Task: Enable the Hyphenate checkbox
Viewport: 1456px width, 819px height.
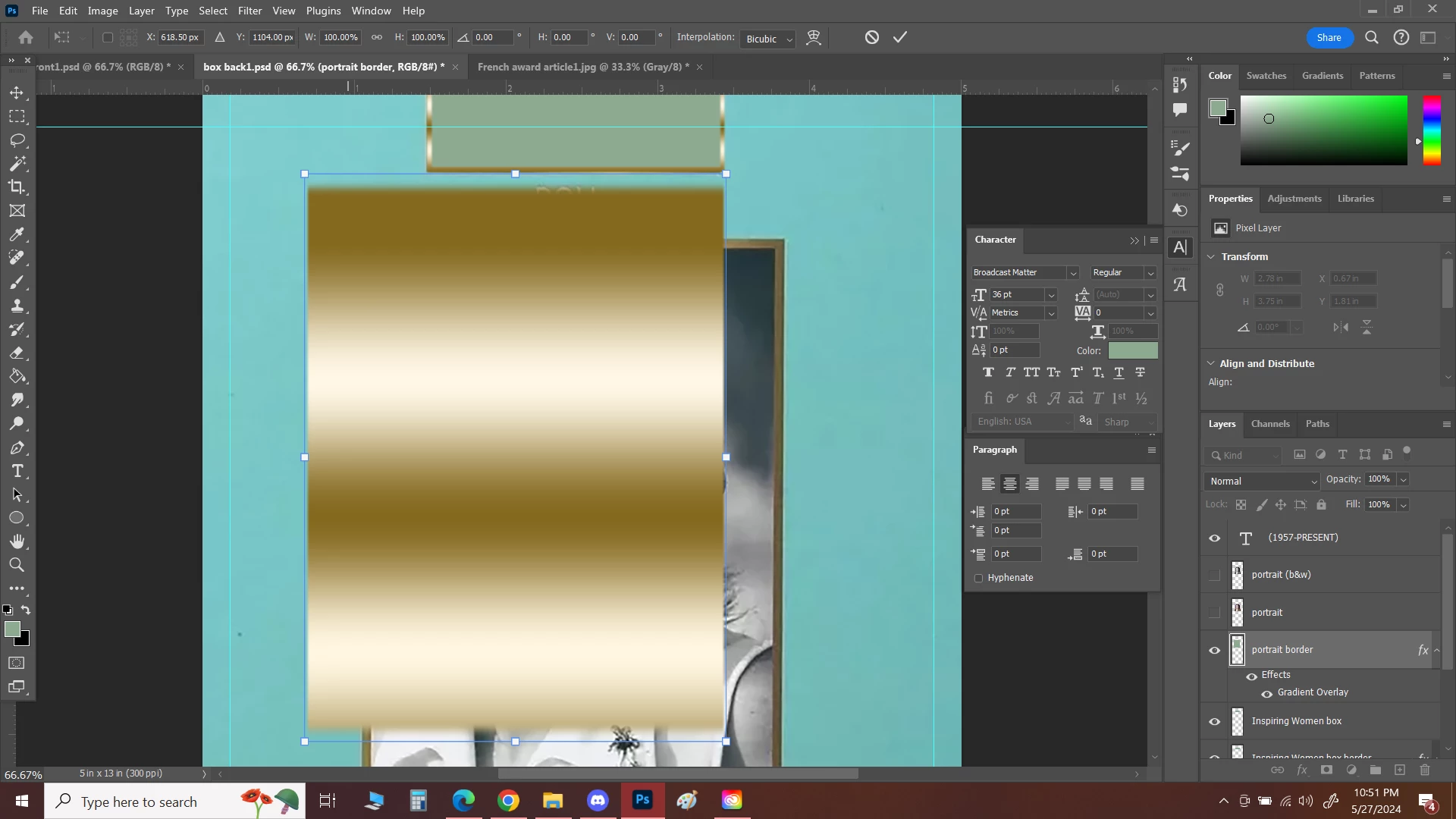Action: tap(978, 578)
